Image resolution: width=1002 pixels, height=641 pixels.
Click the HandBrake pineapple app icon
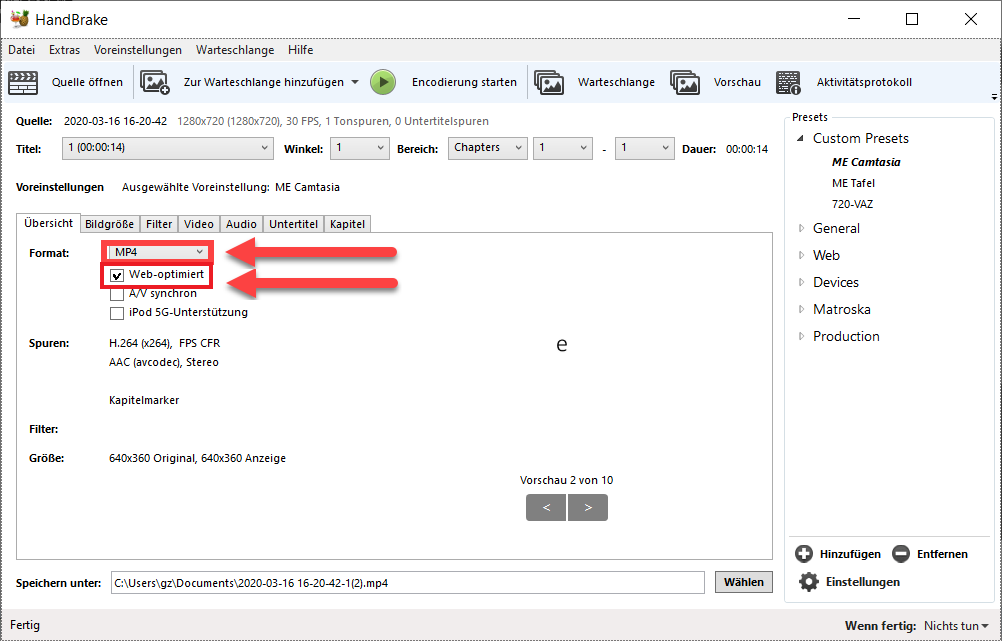[20, 19]
